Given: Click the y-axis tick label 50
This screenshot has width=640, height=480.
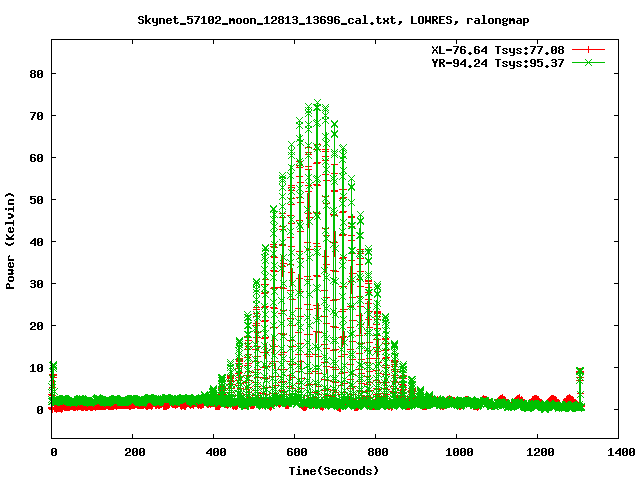Looking at the screenshot, I should pos(37,200).
